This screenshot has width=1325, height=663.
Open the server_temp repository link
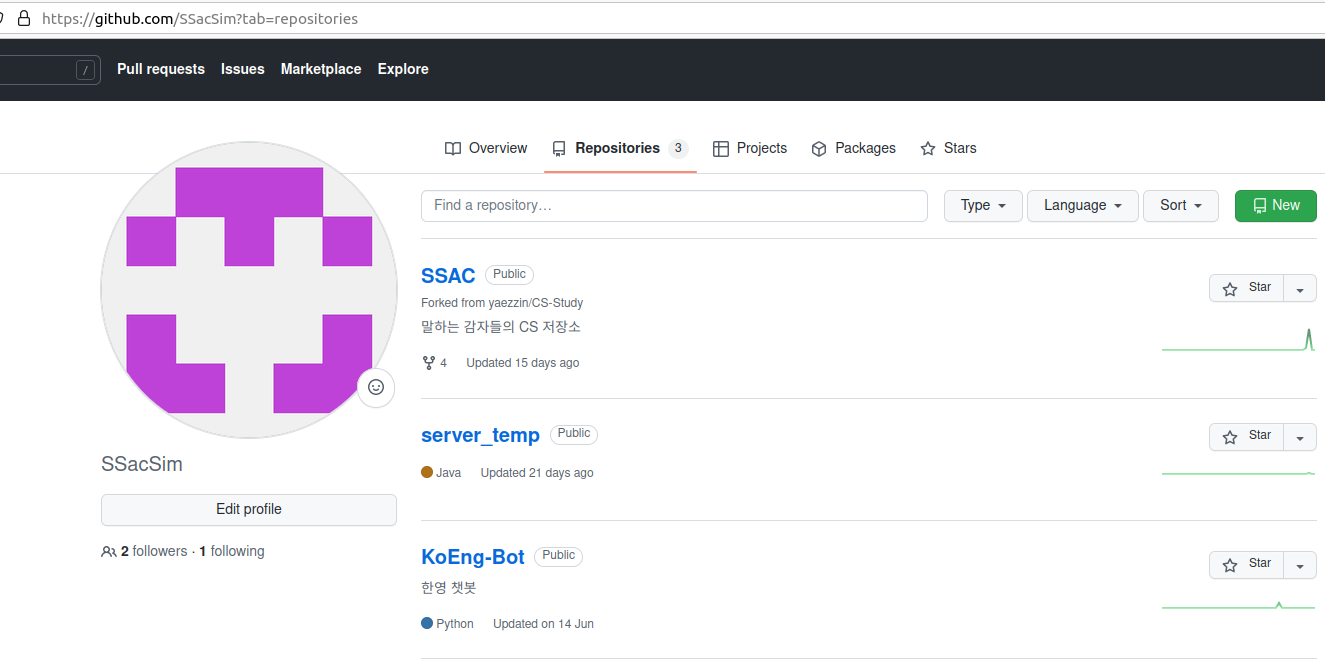(x=480, y=435)
